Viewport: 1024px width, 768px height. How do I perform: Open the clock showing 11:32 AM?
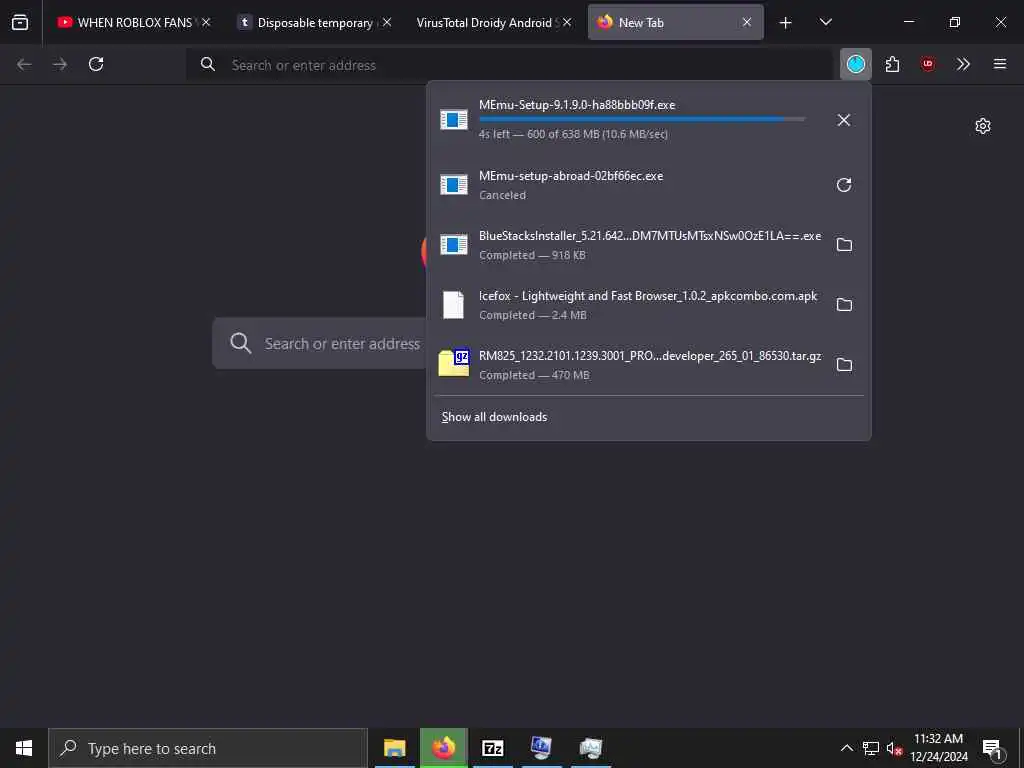939,748
